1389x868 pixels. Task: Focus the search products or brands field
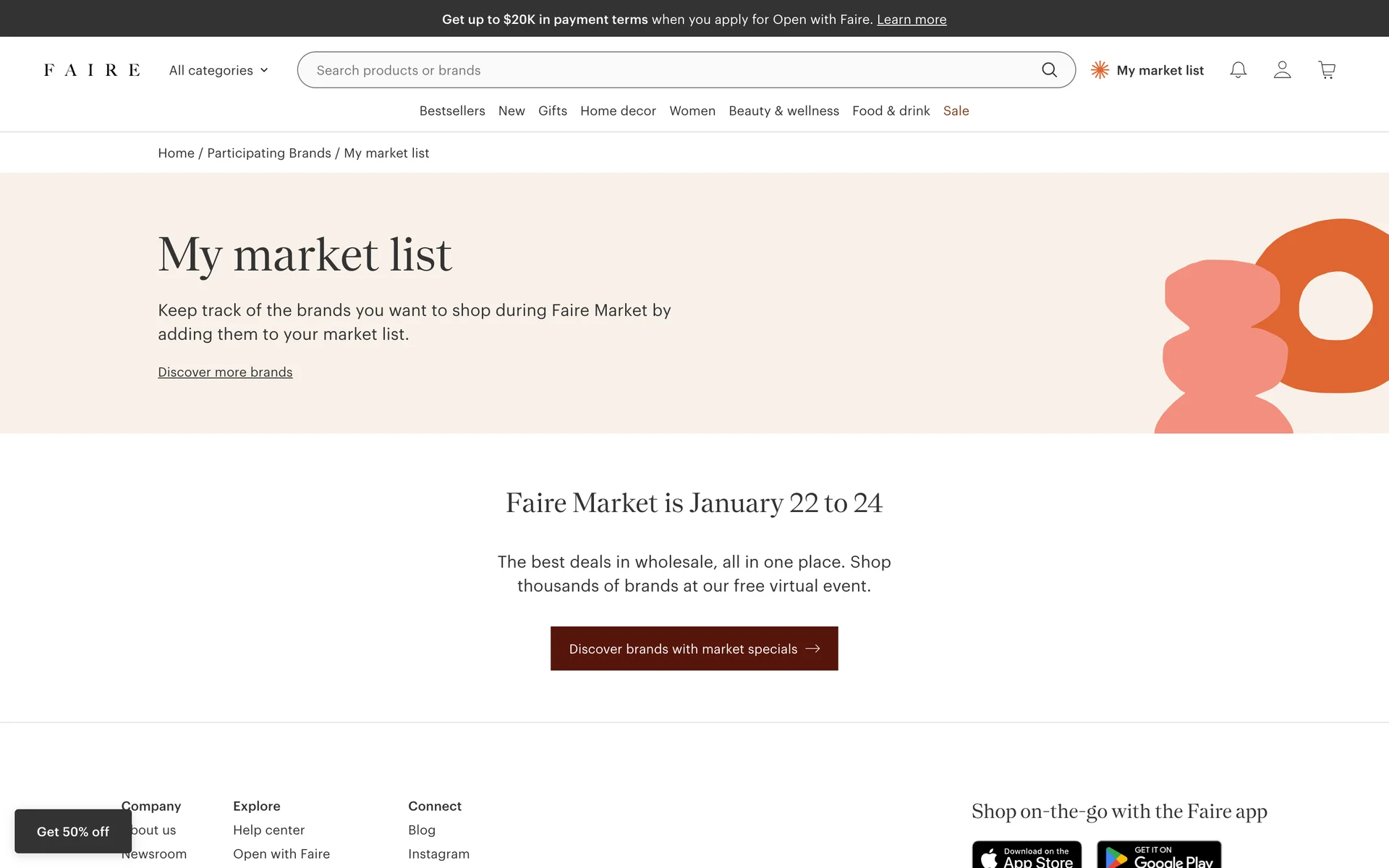coord(666,70)
